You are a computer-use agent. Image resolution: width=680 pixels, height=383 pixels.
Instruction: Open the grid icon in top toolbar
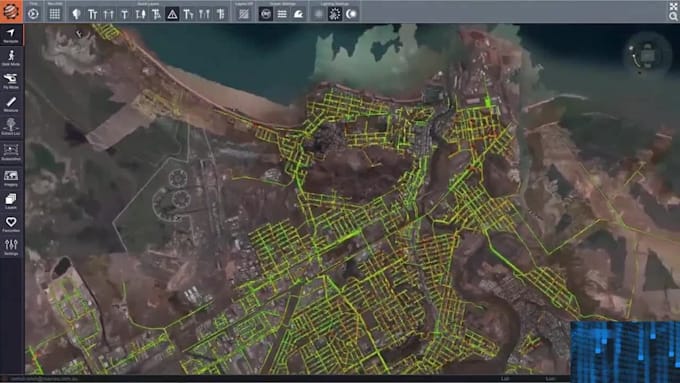pyautogui.click(x=55, y=14)
